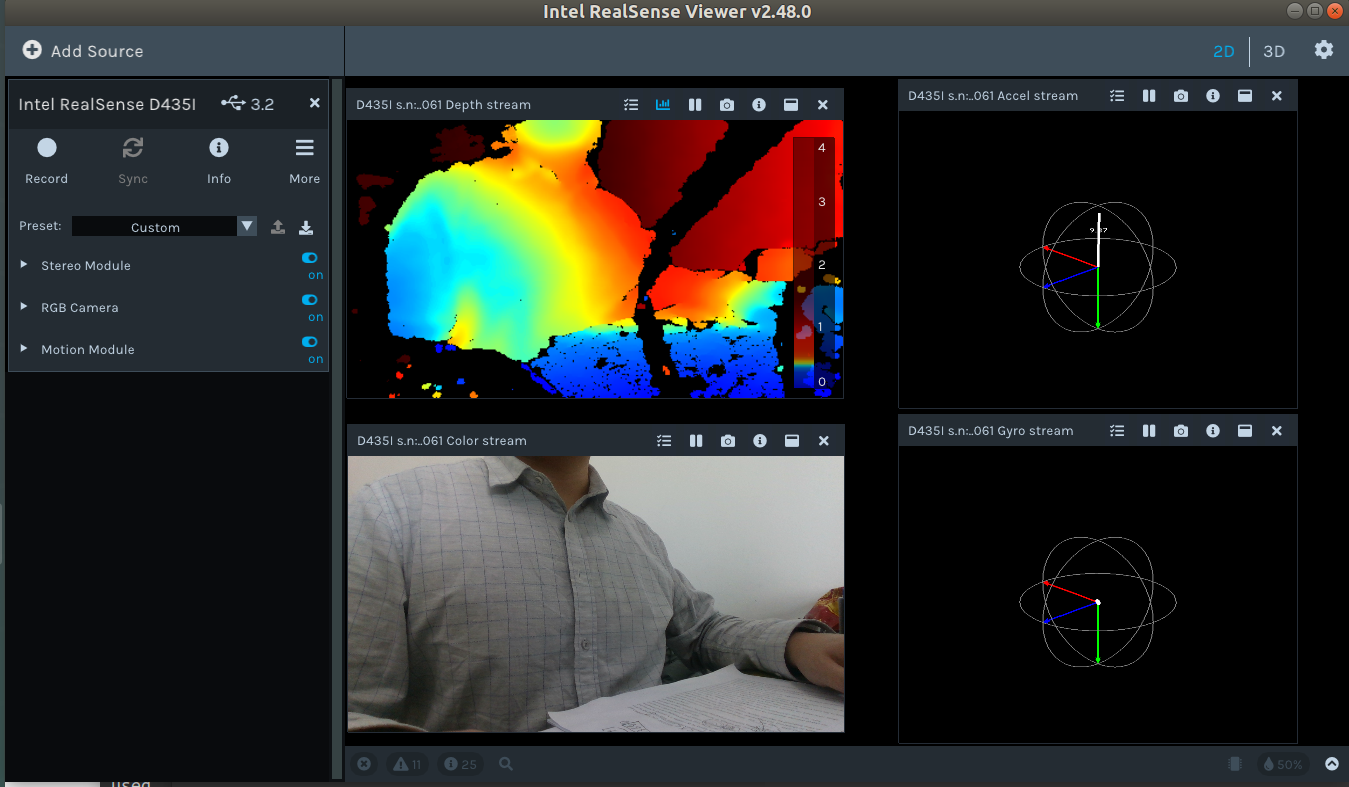This screenshot has width=1349, height=787.
Task: Click the log search magnifier icon
Action: coord(506,764)
